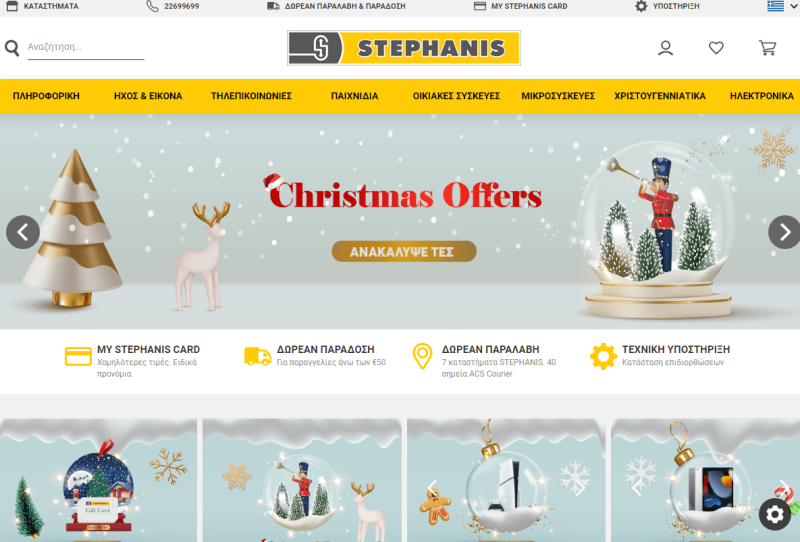Click the yellow location pin icon
Viewport: 800px width, 542px height.
422,356
